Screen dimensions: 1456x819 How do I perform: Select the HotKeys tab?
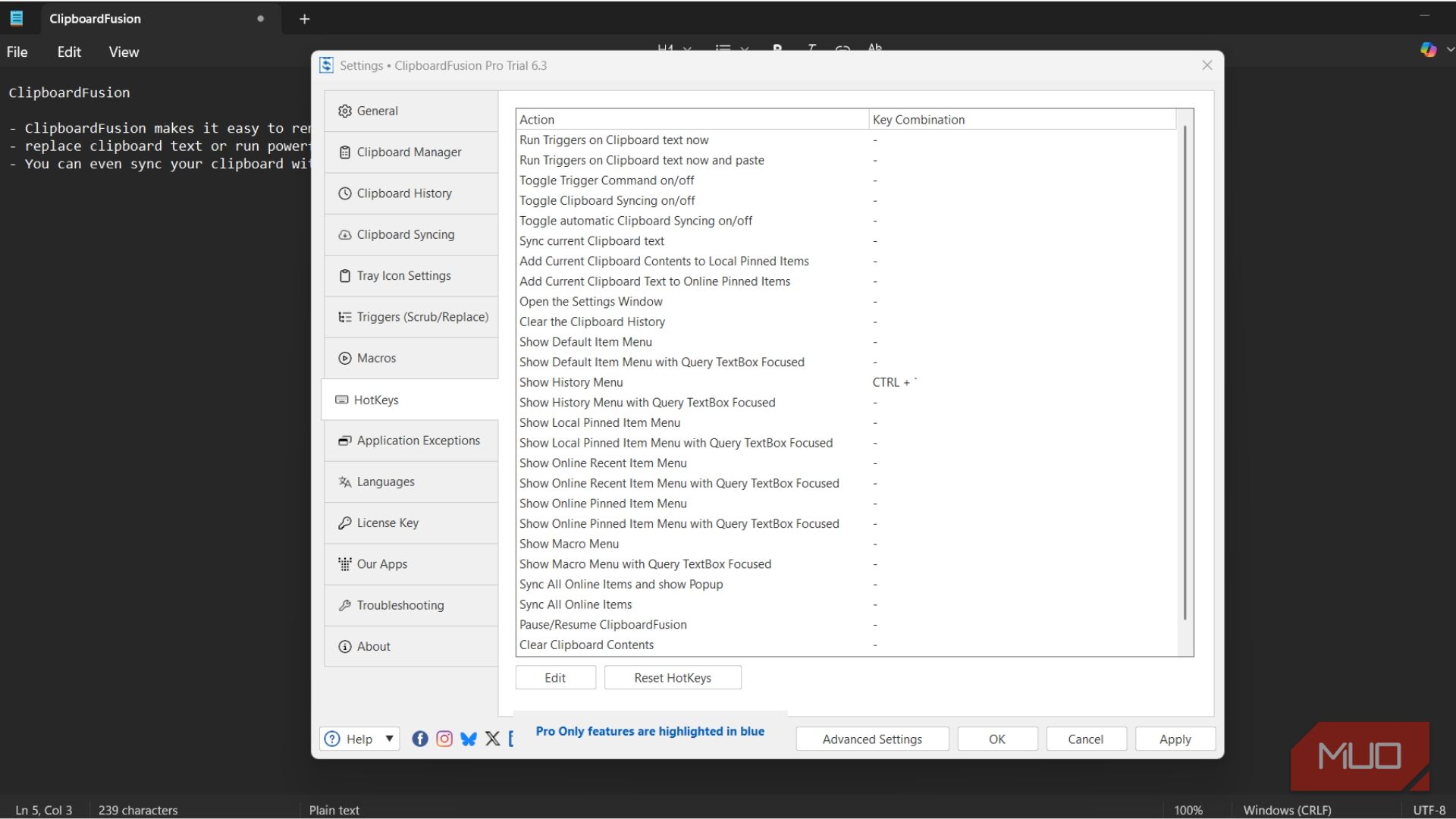[x=410, y=400]
